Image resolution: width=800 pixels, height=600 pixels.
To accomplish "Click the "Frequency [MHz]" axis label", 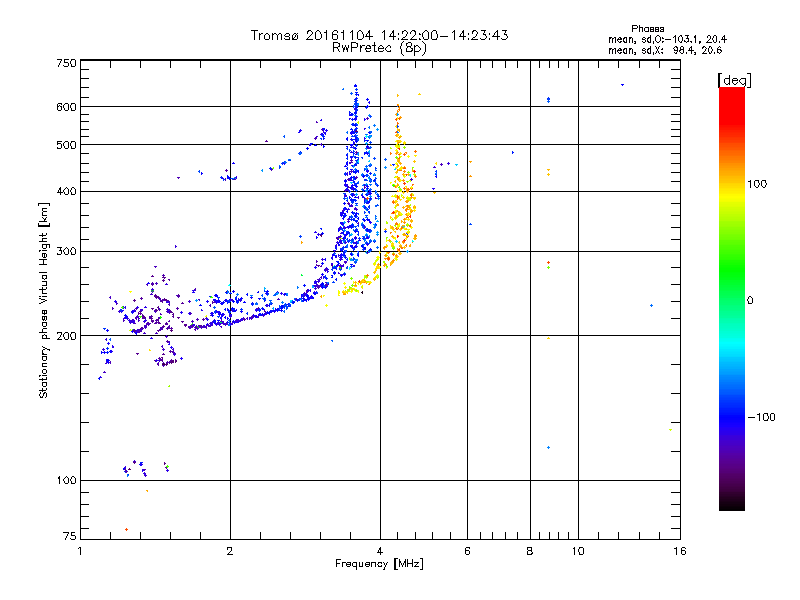I will coord(379,564).
